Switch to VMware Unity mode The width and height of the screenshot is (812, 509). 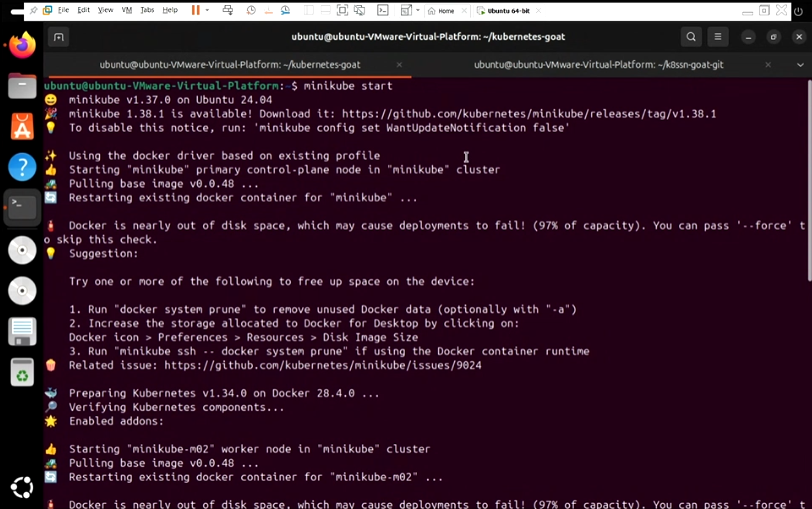tap(359, 10)
